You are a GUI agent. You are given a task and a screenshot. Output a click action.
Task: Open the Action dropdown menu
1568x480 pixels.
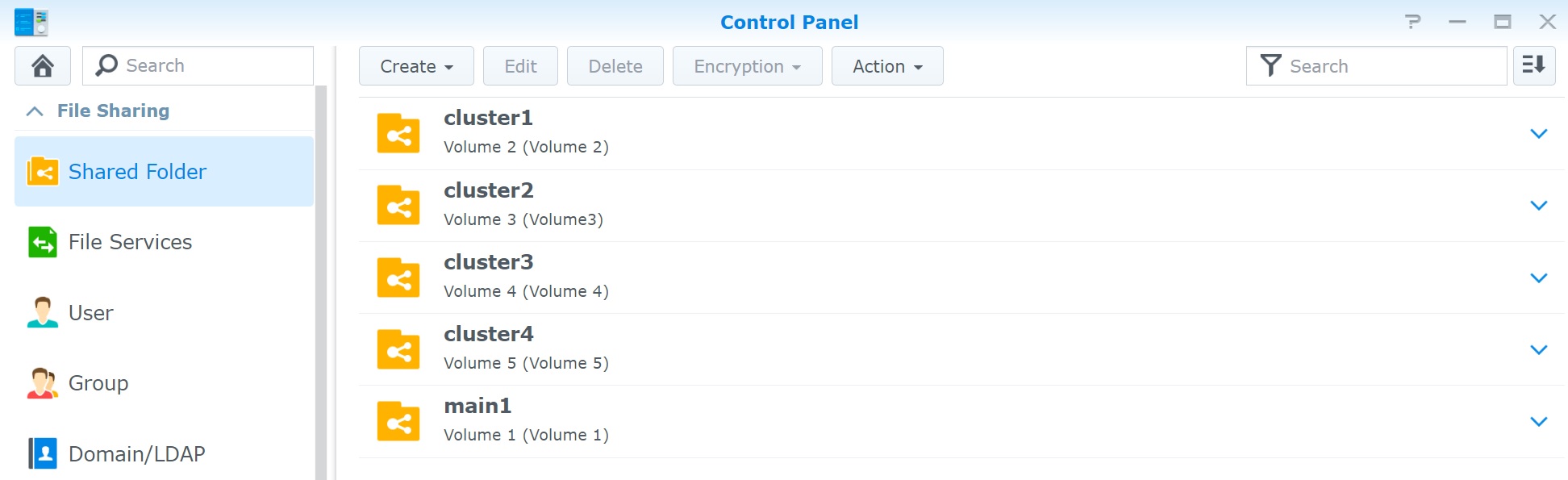[886, 66]
